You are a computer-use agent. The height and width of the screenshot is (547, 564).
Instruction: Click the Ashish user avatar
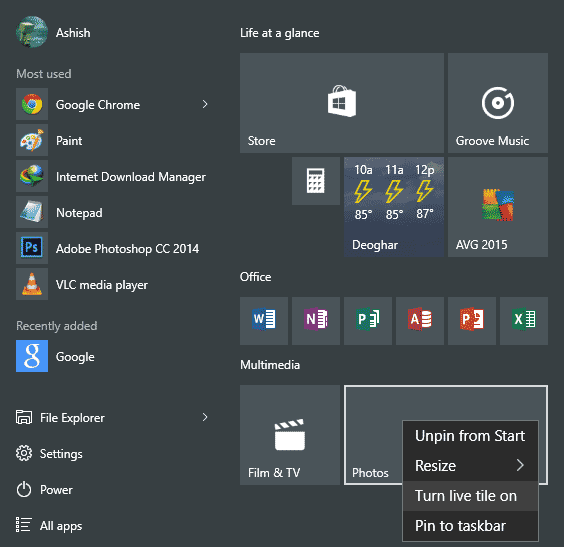pos(32,32)
